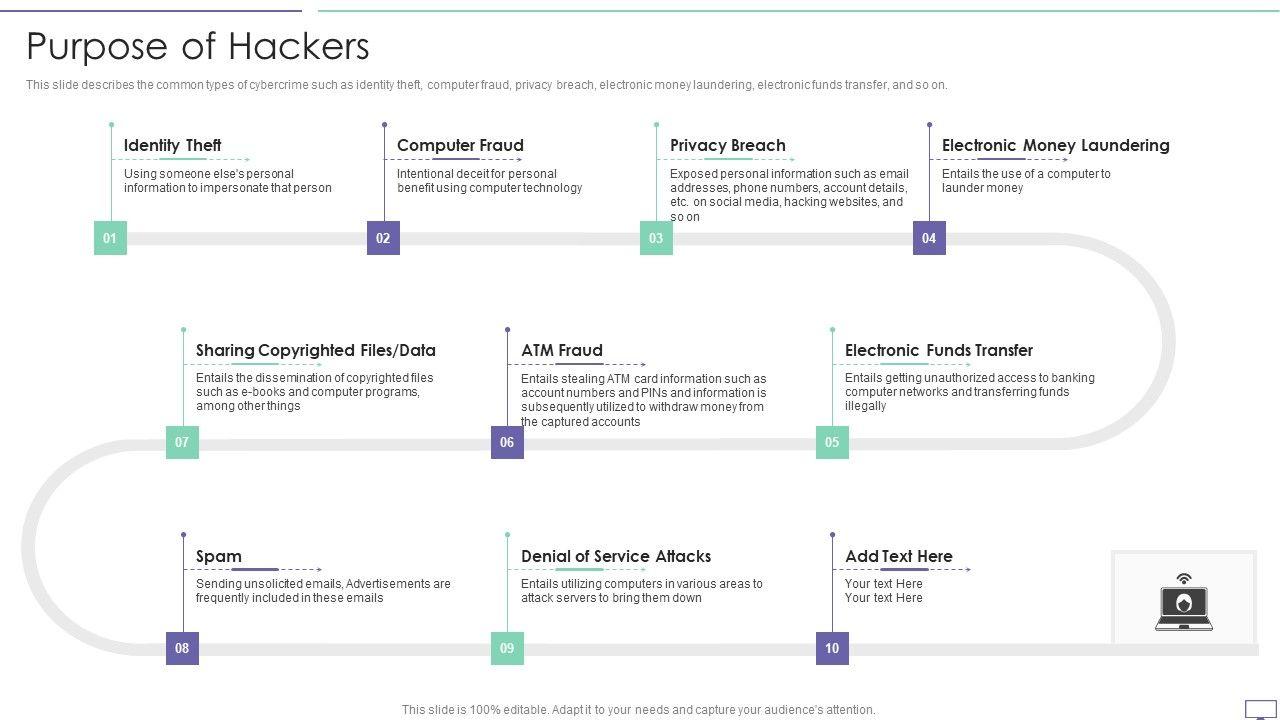Image resolution: width=1280 pixels, height=720 pixels.
Task: Click the purple 04 number box
Action: coord(929,238)
